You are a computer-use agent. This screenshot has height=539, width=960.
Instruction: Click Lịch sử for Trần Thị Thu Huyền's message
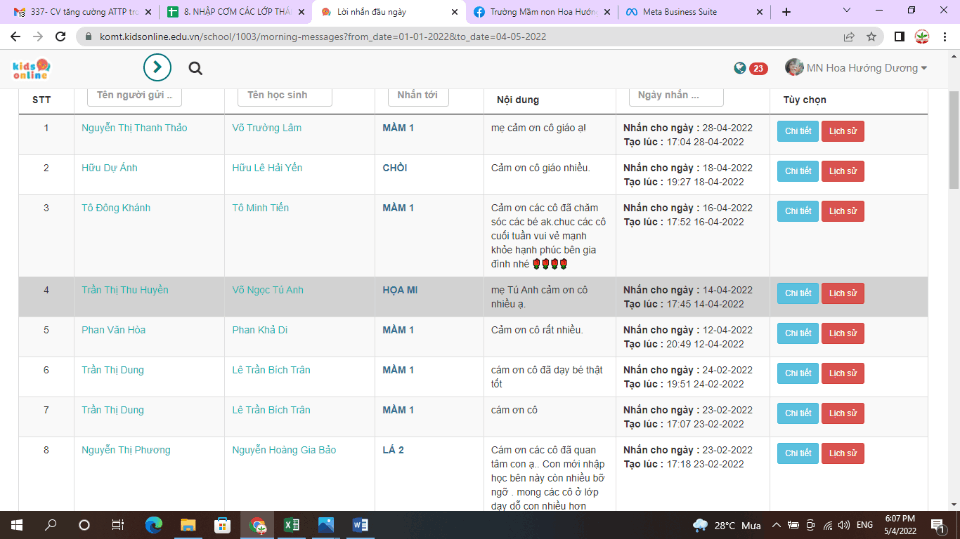[842, 293]
